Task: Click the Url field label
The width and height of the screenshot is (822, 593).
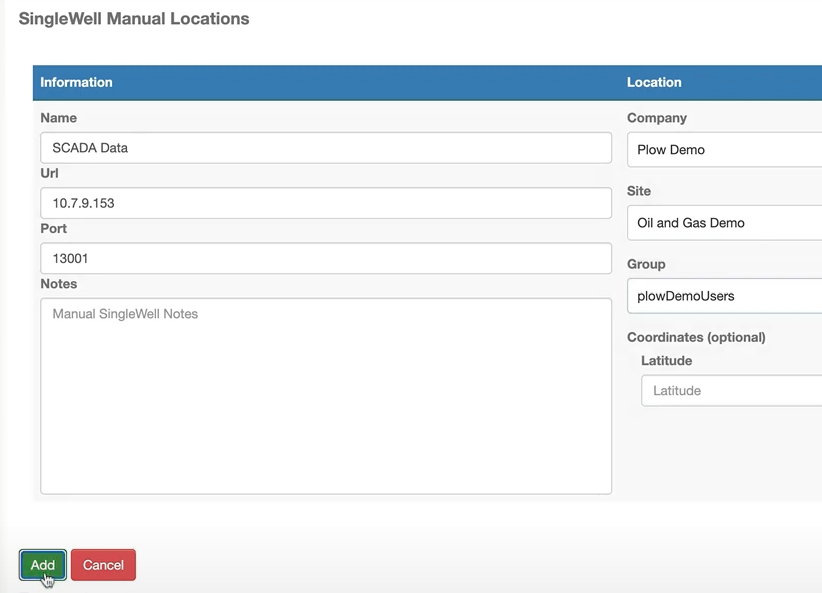Action: [x=49, y=173]
